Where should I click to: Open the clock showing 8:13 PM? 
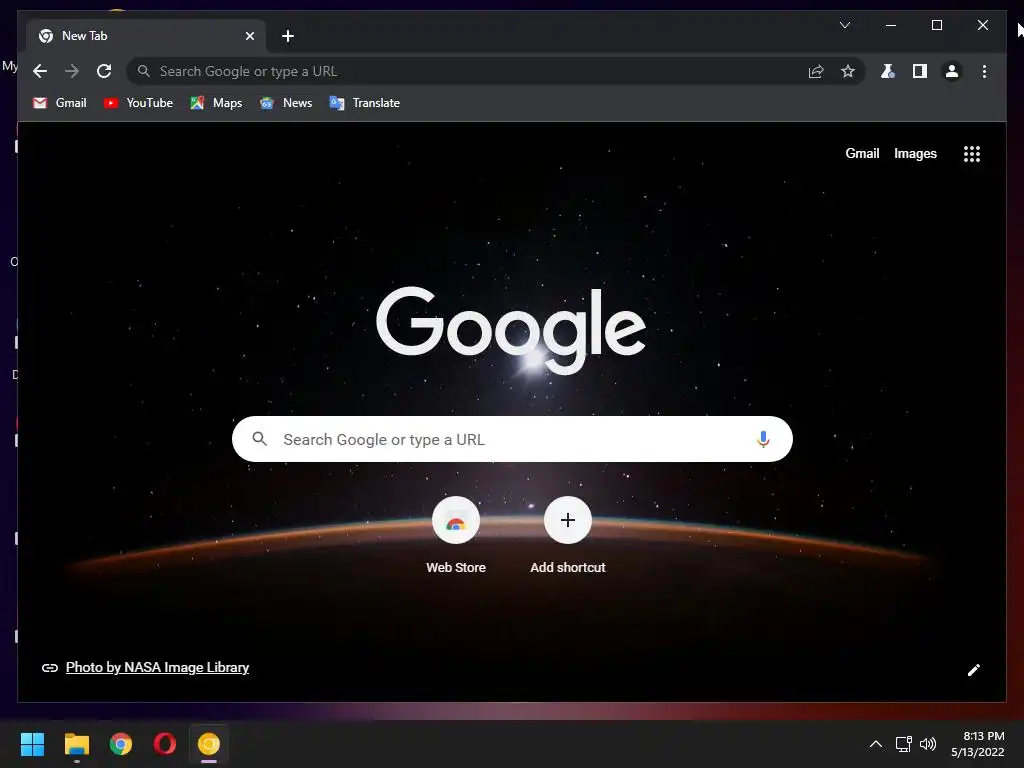click(x=977, y=744)
